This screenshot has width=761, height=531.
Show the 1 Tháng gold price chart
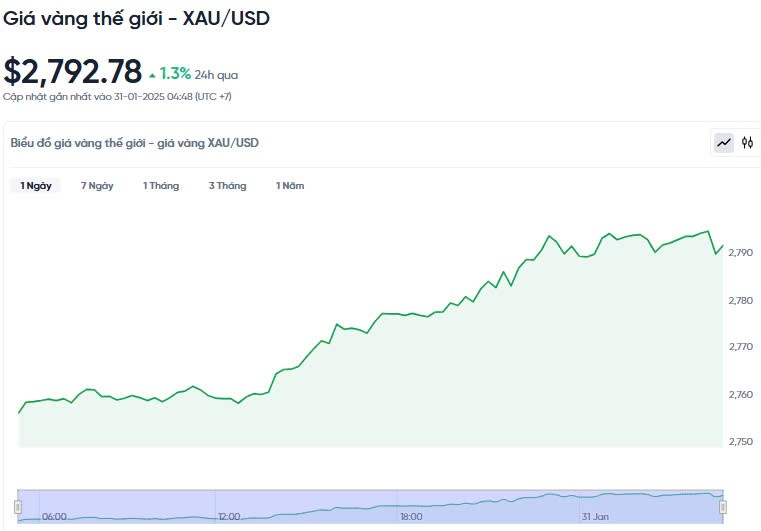[x=161, y=186]
